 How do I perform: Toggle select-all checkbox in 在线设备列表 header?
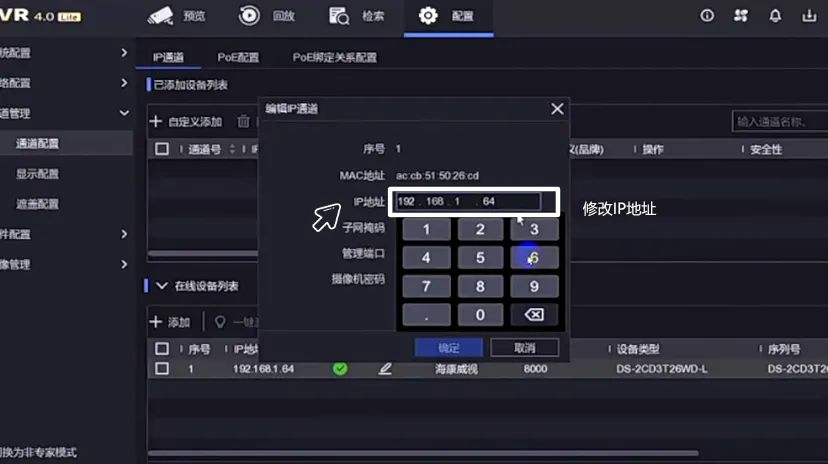tap(162, 349)
